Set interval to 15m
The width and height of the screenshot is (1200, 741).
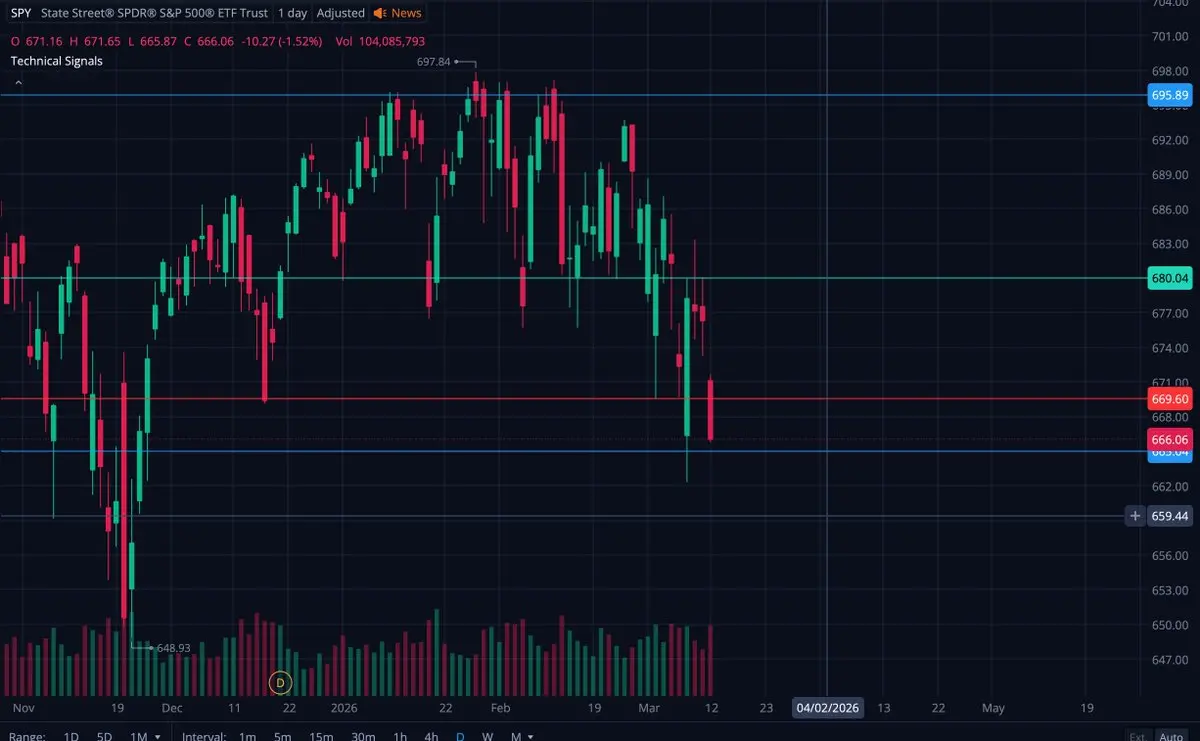(x=321, y=736)
